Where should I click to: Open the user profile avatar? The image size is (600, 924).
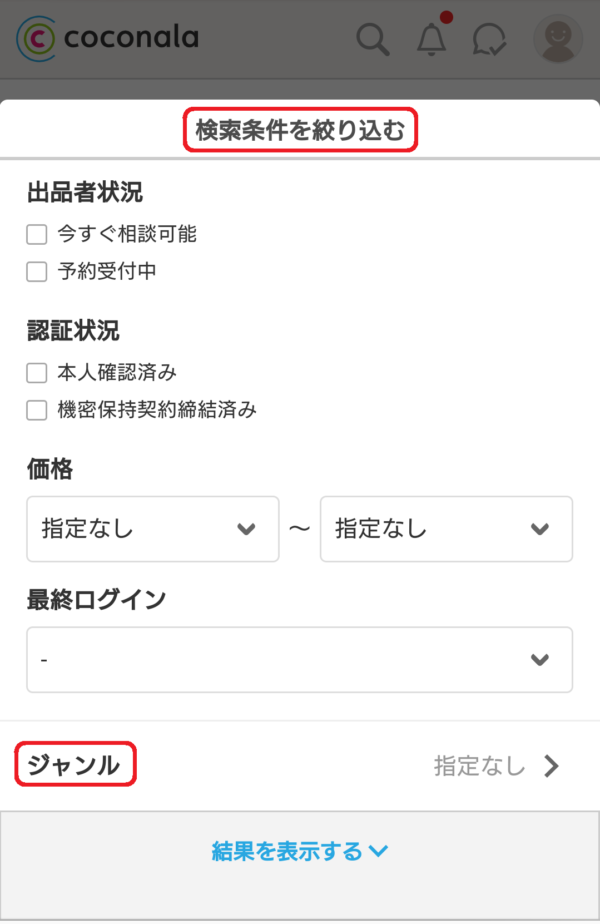557,39
